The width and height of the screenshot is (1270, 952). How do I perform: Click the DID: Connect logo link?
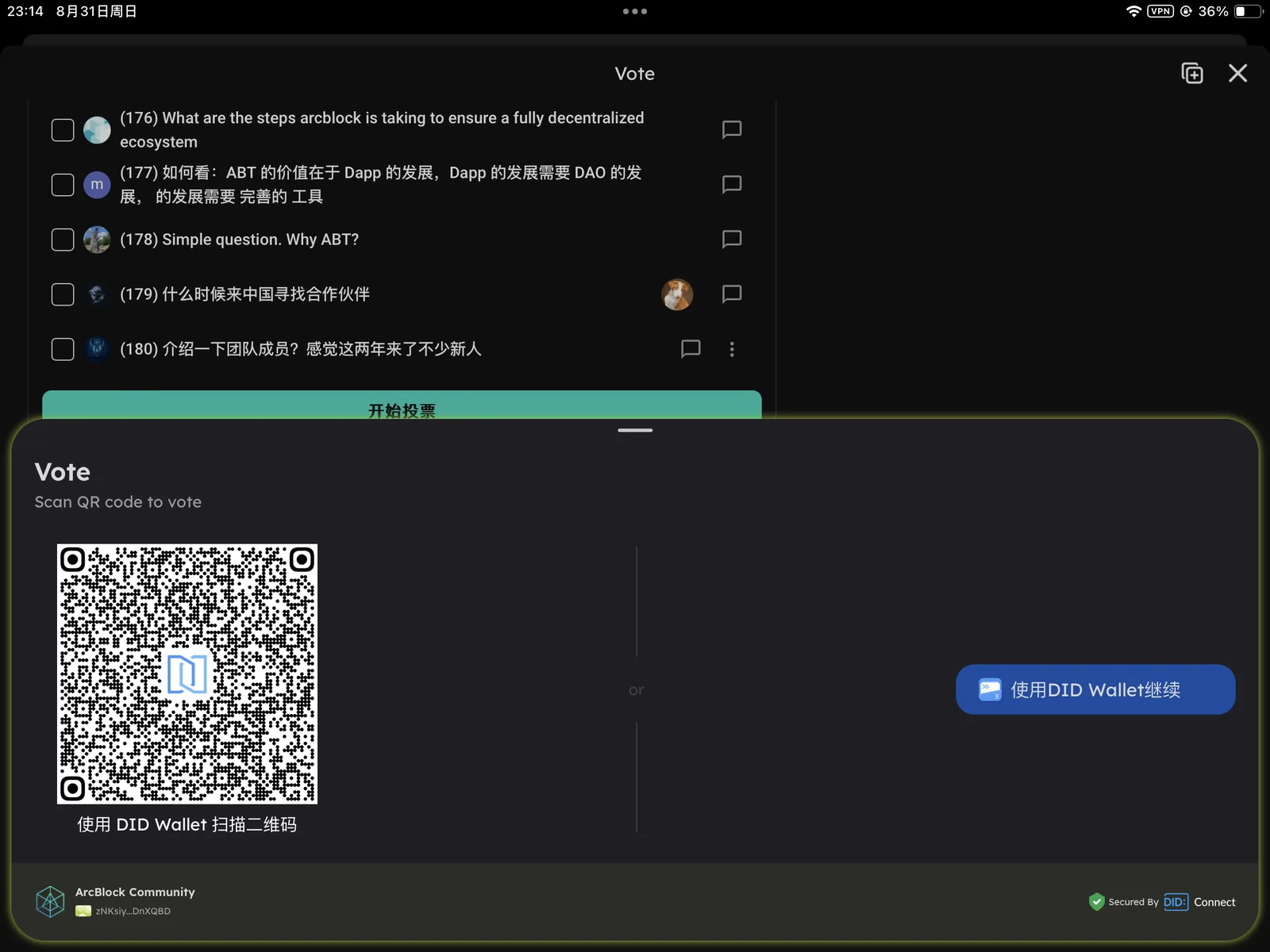1199,902
